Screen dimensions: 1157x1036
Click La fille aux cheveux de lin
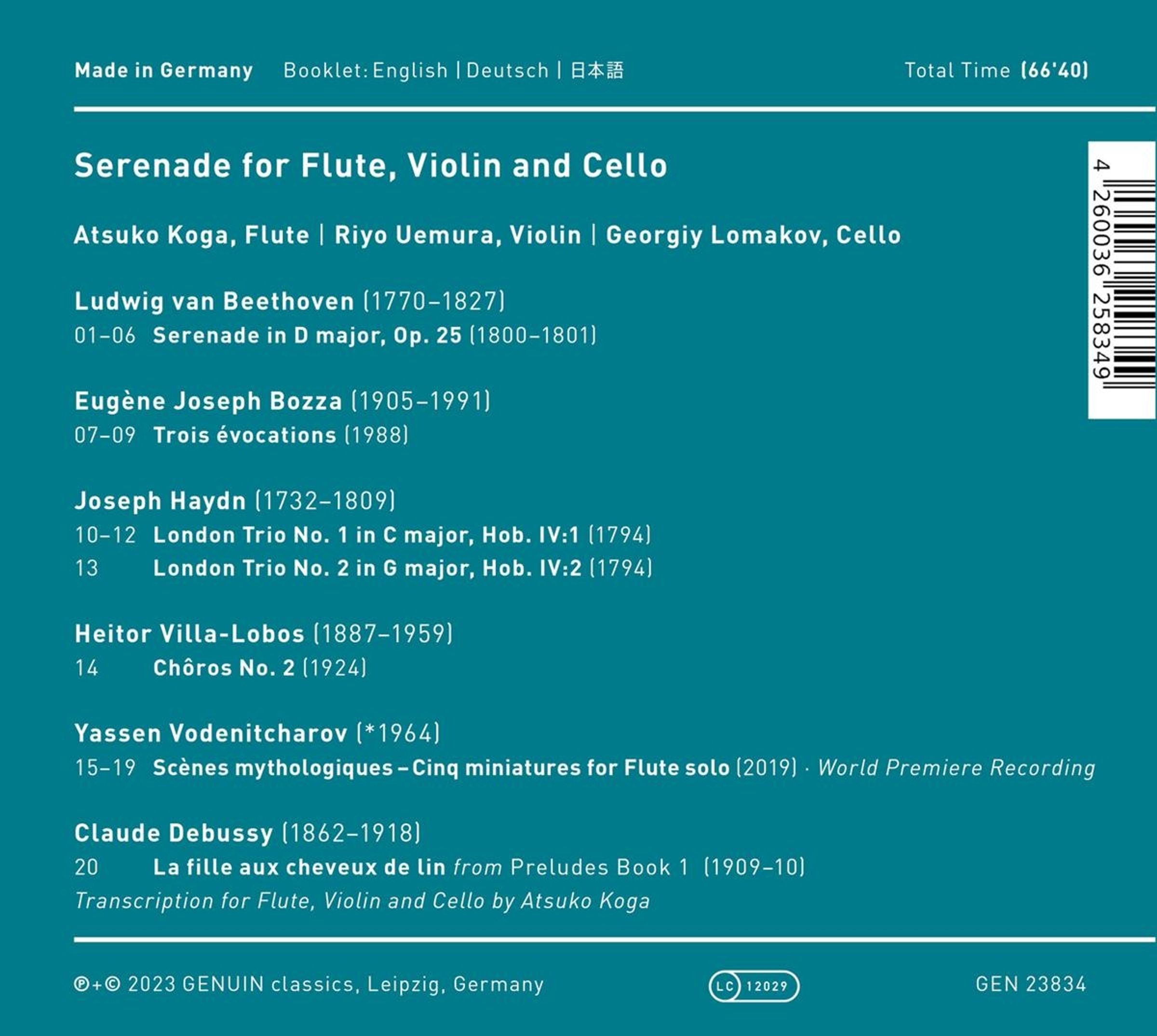[x=299, y=867]
